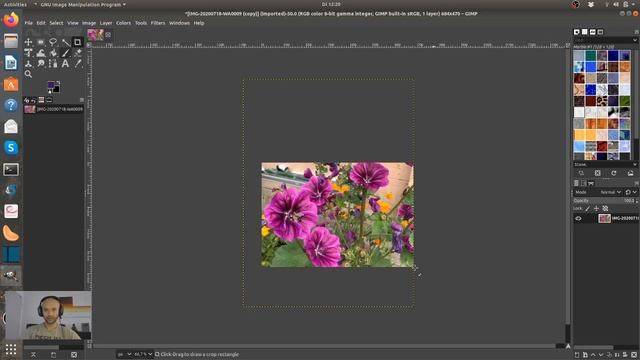Select the Rectangle Select tool
Image resolution: width=640 pixels, height=360 pixels.
(x=40, y=42)
